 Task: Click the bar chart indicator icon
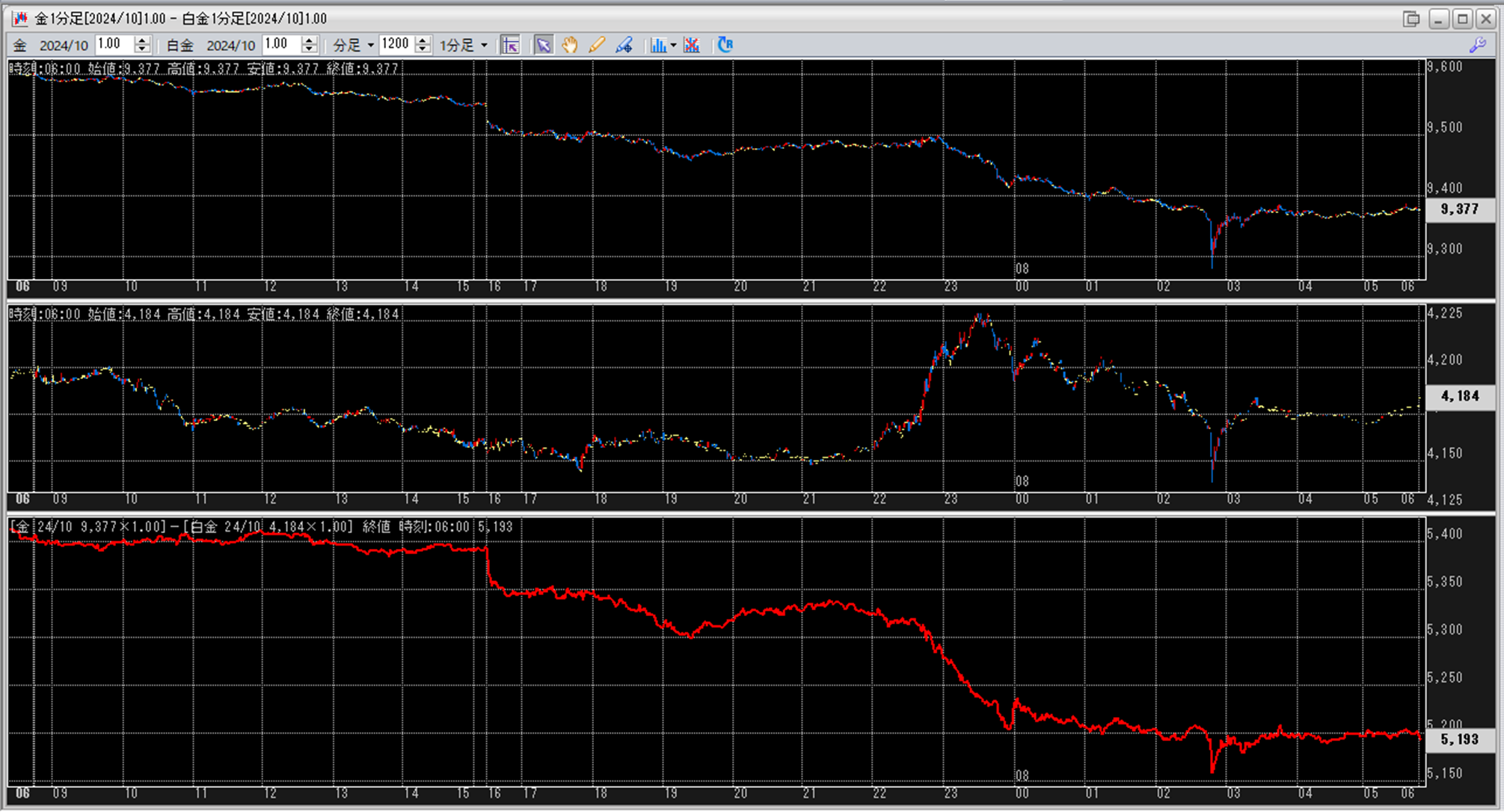[657, 45]
